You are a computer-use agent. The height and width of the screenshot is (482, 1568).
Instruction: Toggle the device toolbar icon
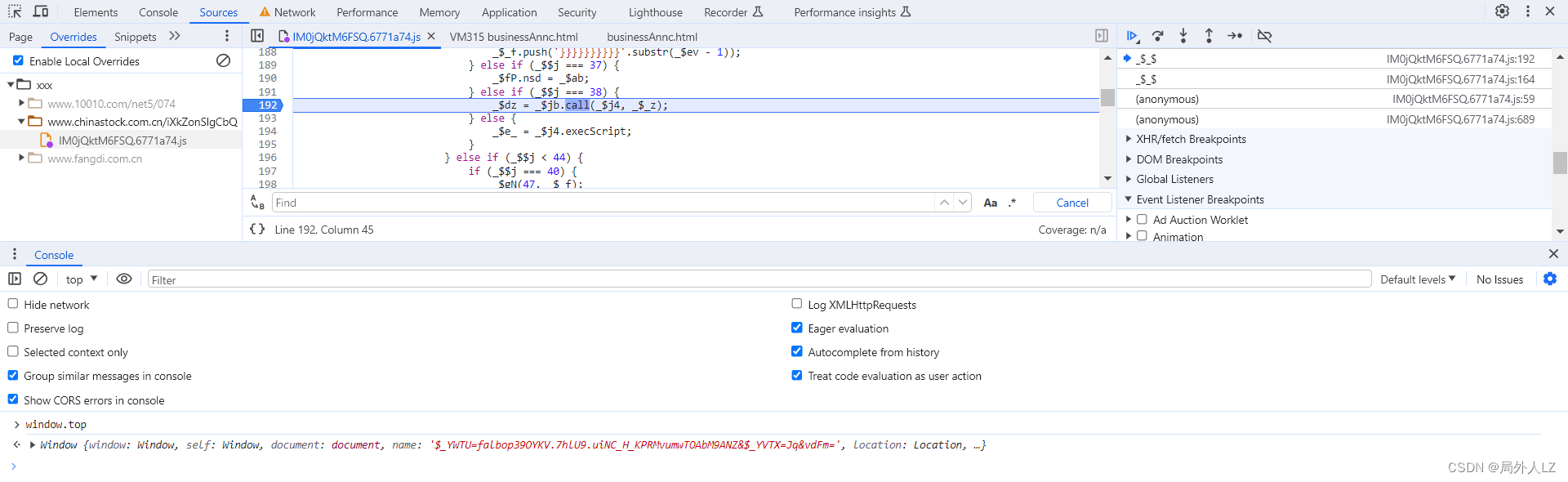[41, 11]
